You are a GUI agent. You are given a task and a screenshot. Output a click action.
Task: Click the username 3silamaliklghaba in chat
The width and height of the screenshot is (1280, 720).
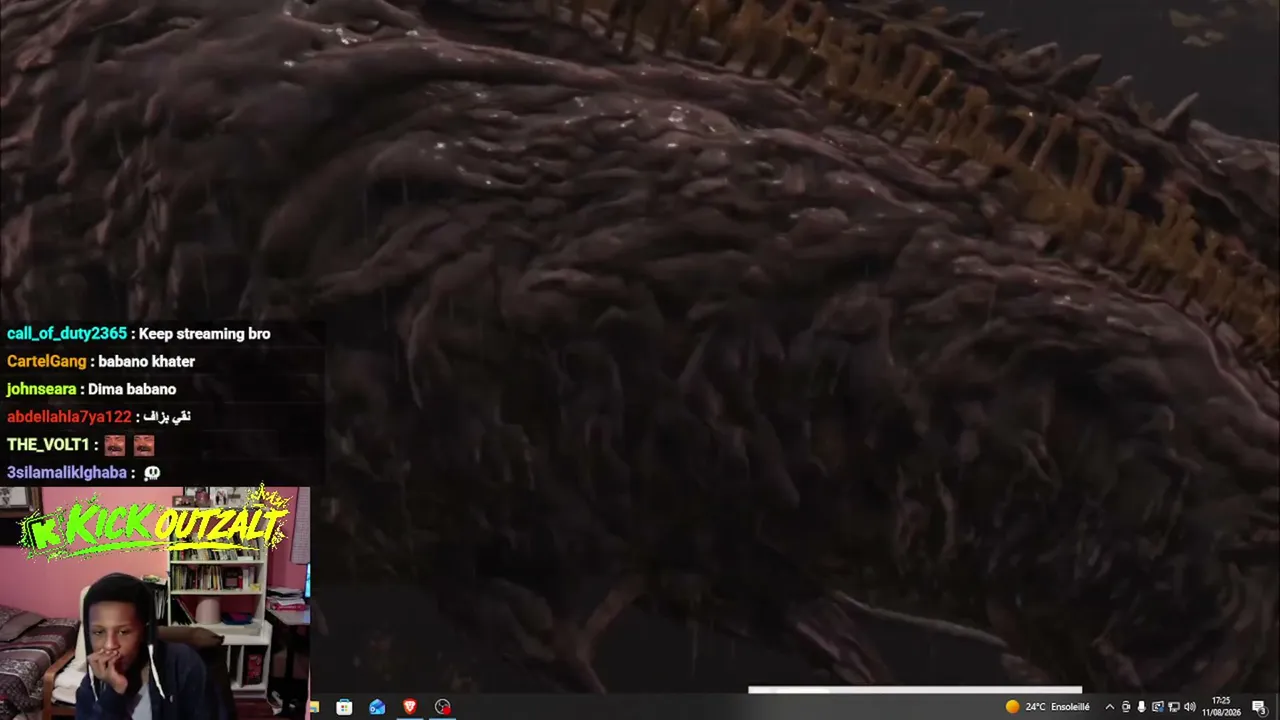pyautogui.click(x=67, y=472)
